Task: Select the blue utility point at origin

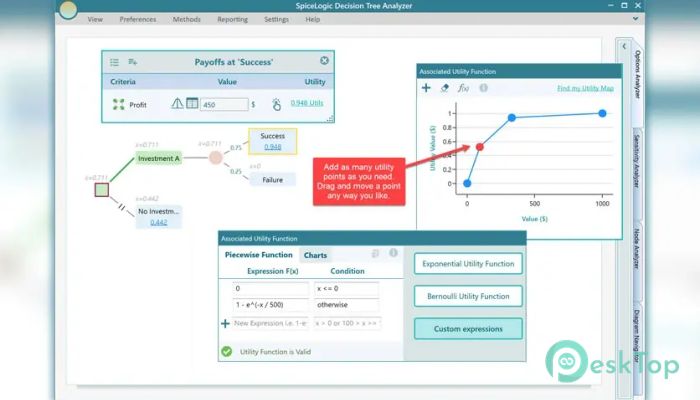Action: [x=467, y=183]
